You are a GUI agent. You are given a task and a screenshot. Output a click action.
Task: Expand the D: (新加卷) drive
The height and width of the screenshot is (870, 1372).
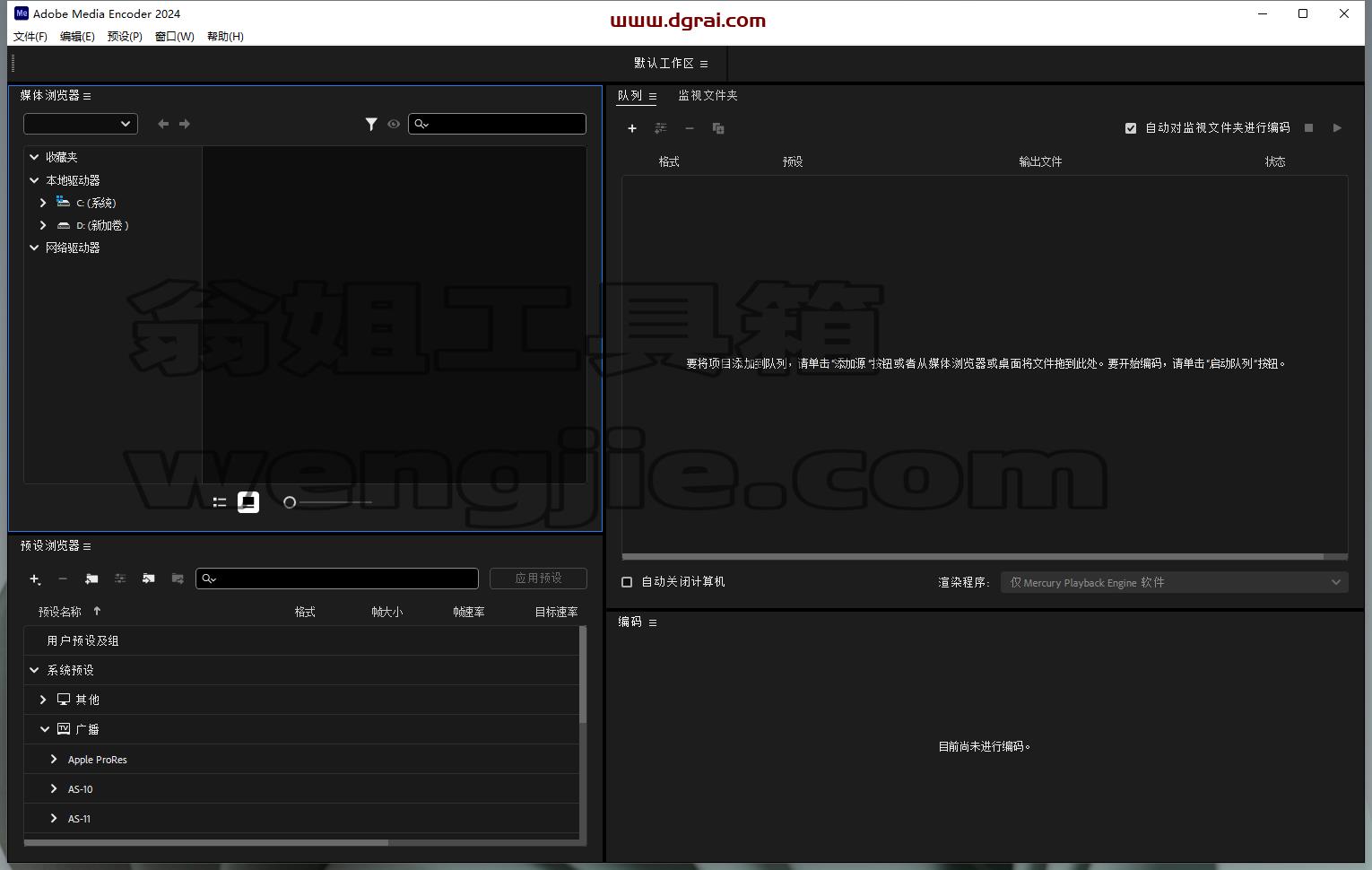(43, 225)
